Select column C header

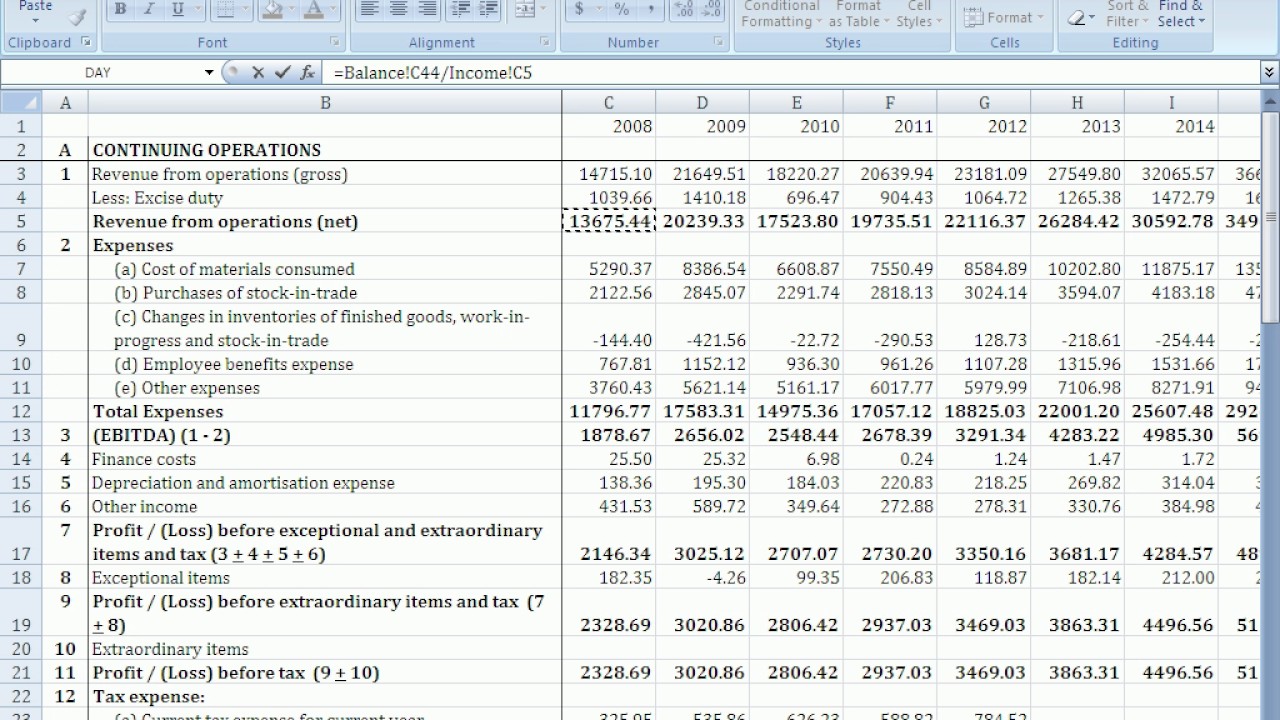tap(608, 102)
